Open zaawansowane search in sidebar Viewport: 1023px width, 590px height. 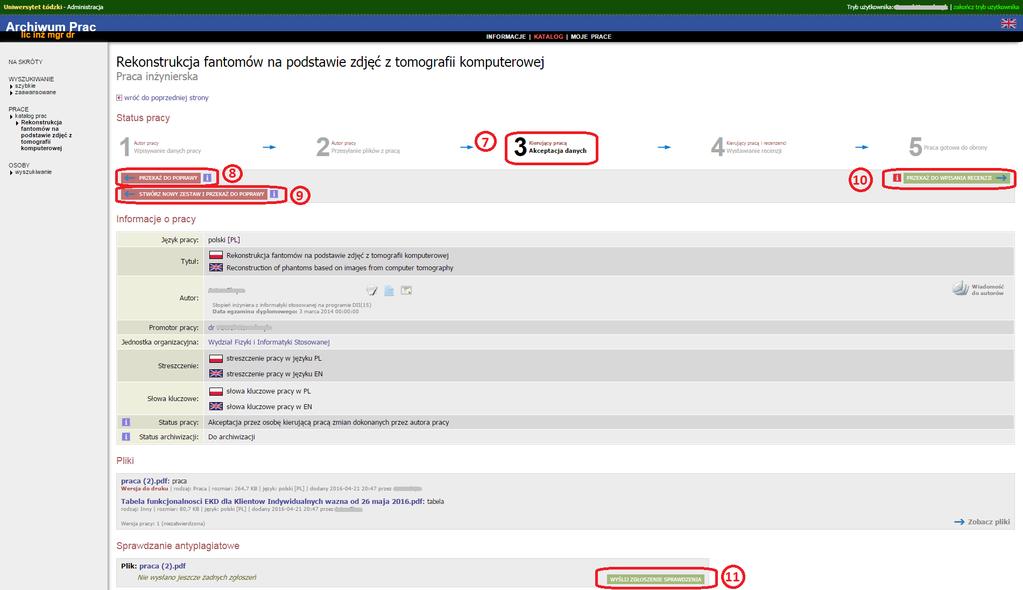35,92
